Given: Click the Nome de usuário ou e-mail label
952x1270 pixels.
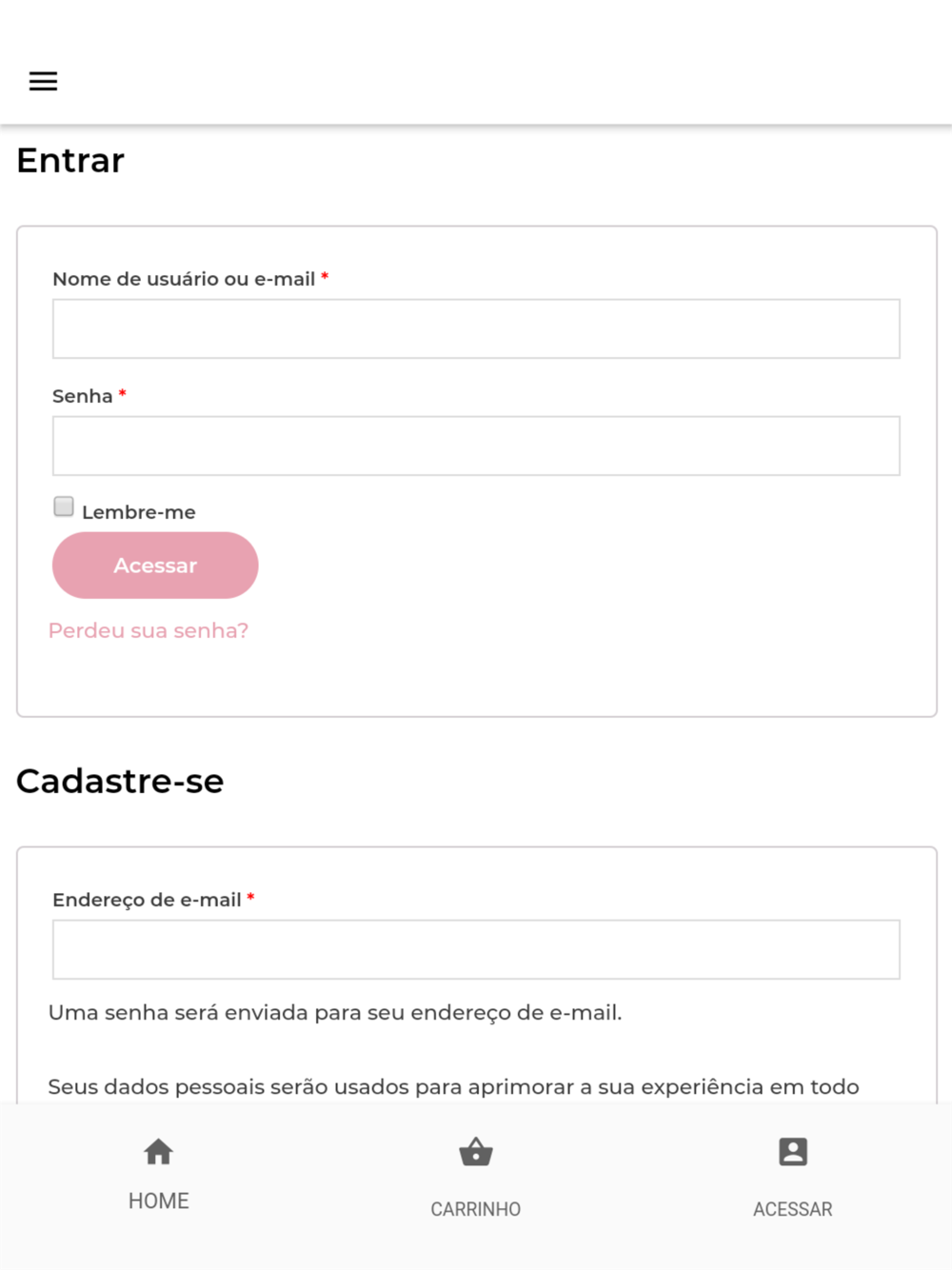Looking at the screenshot, I should coord(184,279).
